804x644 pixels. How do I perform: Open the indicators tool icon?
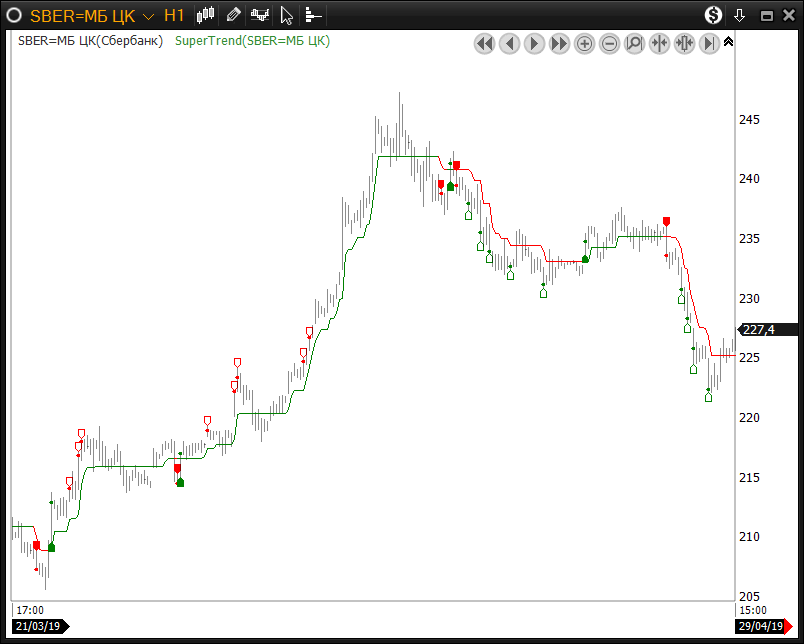260,15
